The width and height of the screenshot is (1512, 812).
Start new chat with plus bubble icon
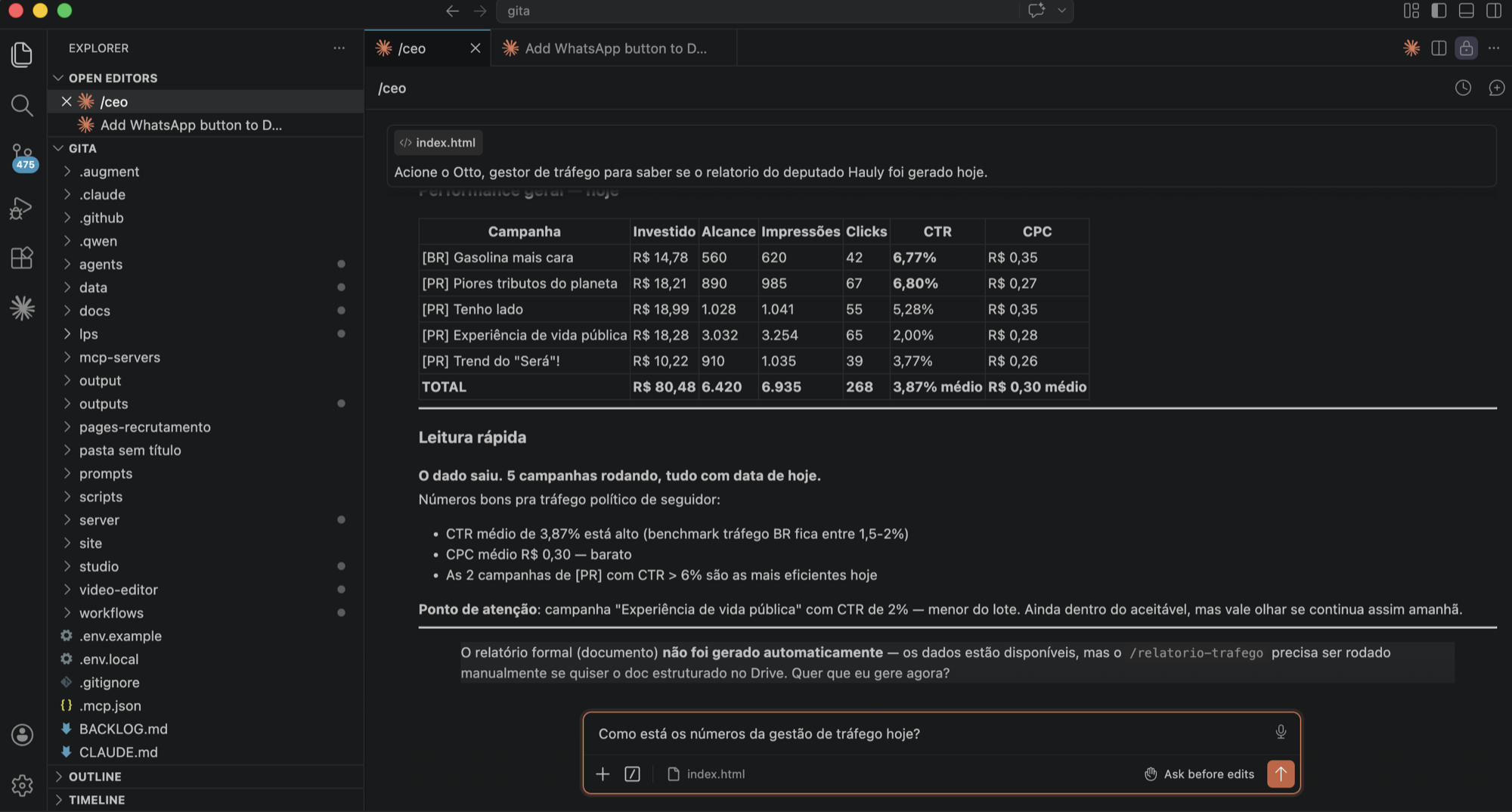pos(1496,88)
